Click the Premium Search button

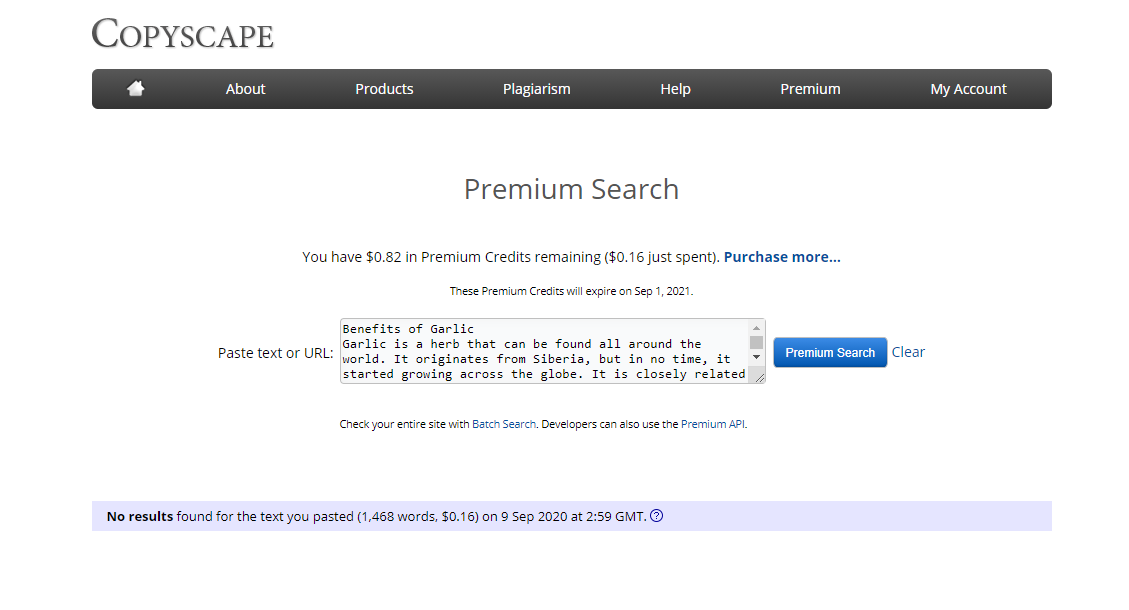pyautogui.click(x=830, y=352)
